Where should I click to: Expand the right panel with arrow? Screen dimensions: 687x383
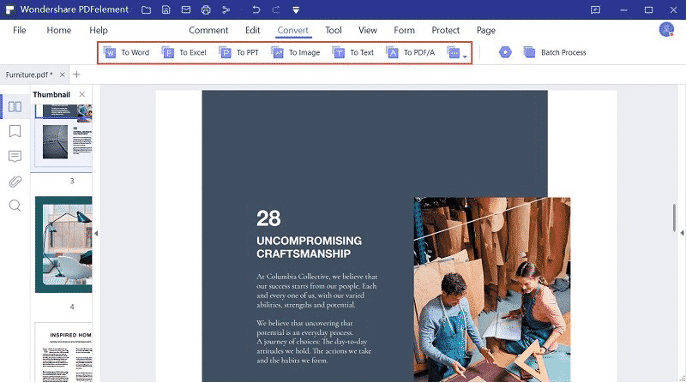pos(682,233)
